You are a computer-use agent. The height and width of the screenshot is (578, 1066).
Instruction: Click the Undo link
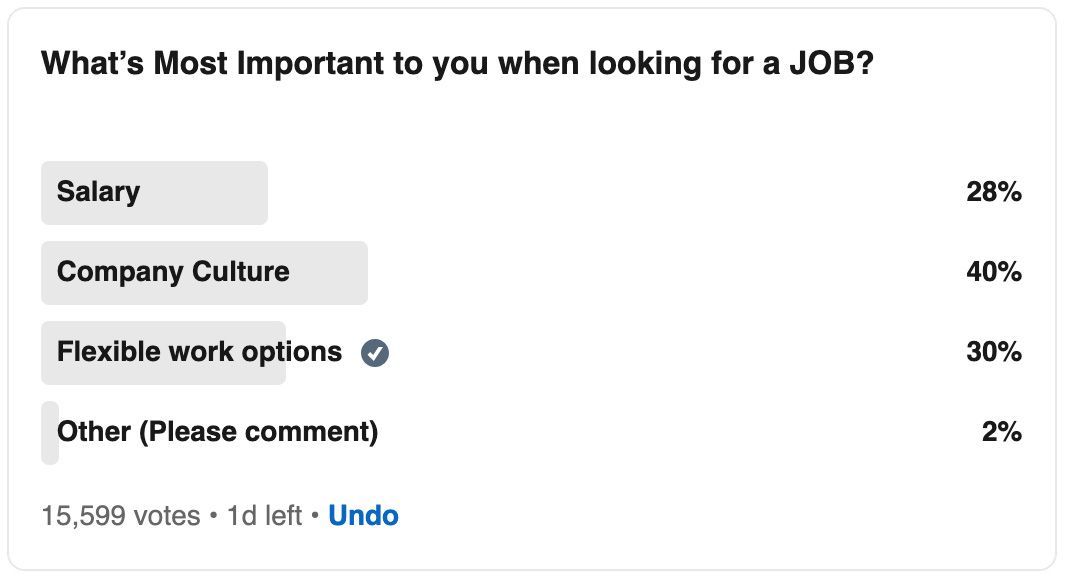(x=363, y=515)
